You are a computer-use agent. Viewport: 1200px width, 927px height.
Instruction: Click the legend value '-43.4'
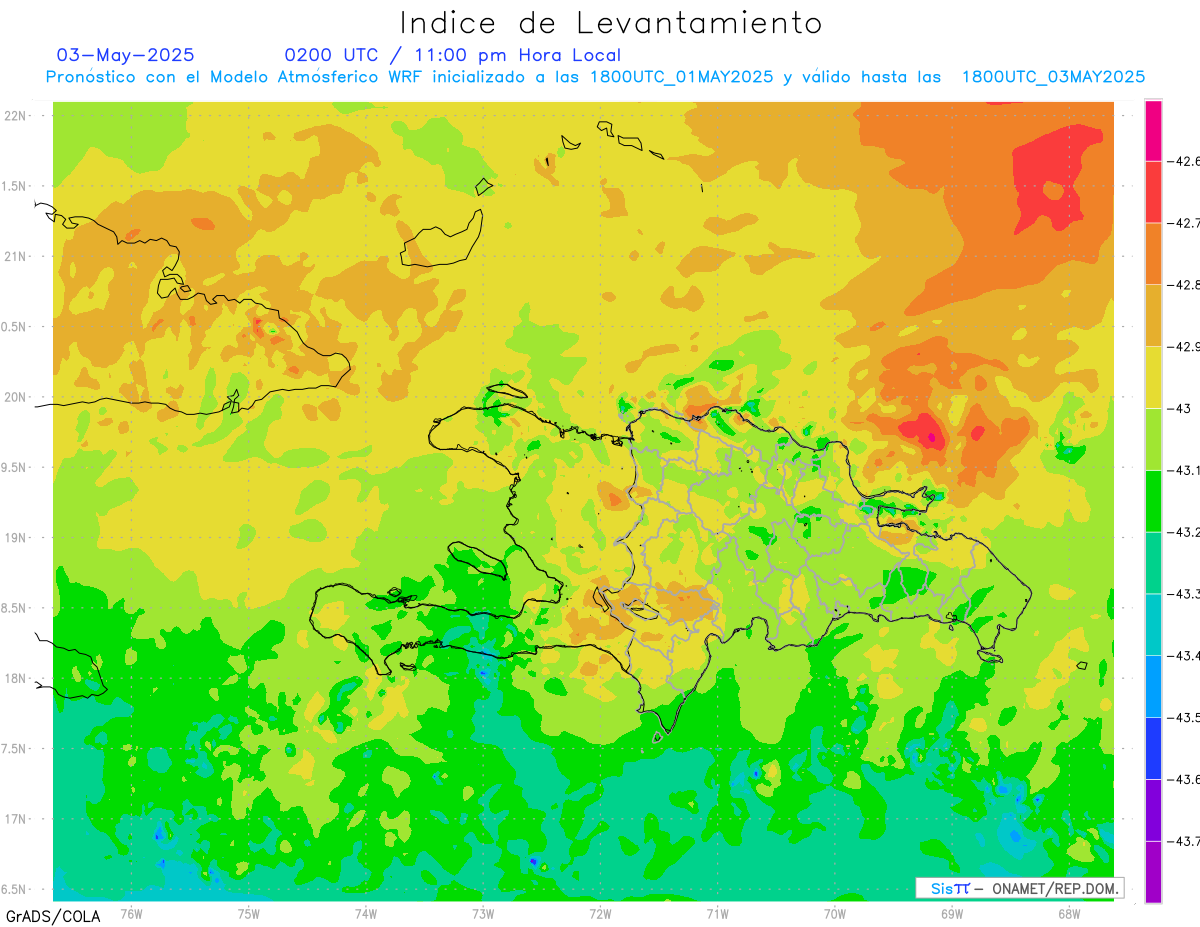click(x=1184, y=656)
